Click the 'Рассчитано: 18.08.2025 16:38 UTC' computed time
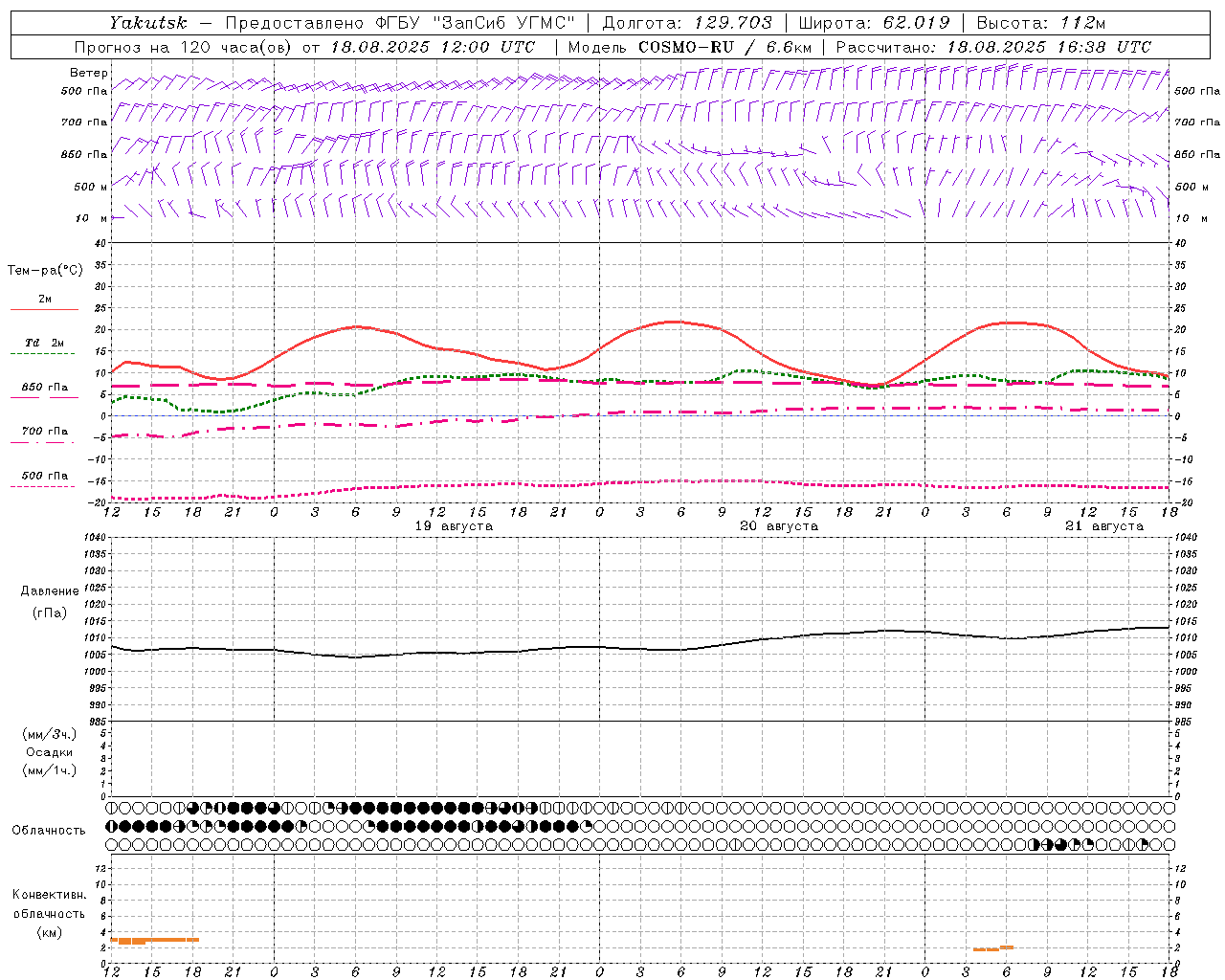1225x980 pixels. pos(993,47)
